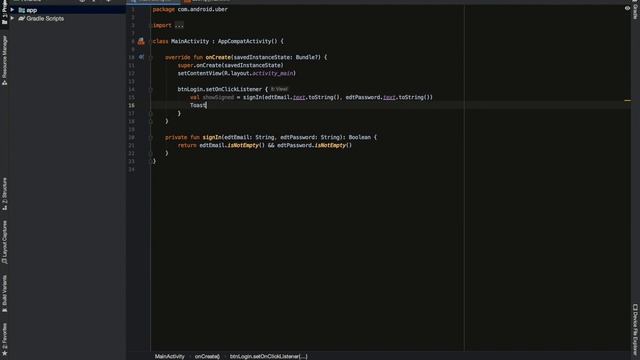Click the text property after edtEmail
640x360 pixels.
tap(299, 97)
